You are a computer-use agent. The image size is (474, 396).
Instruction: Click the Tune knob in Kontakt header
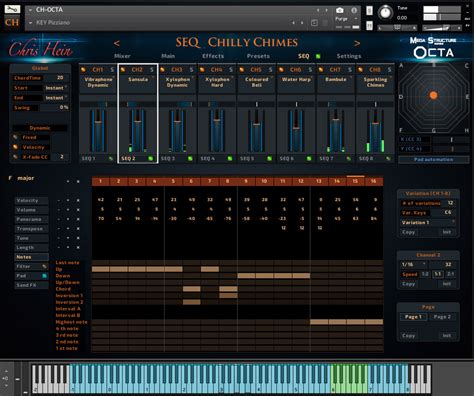pos(385,13)
